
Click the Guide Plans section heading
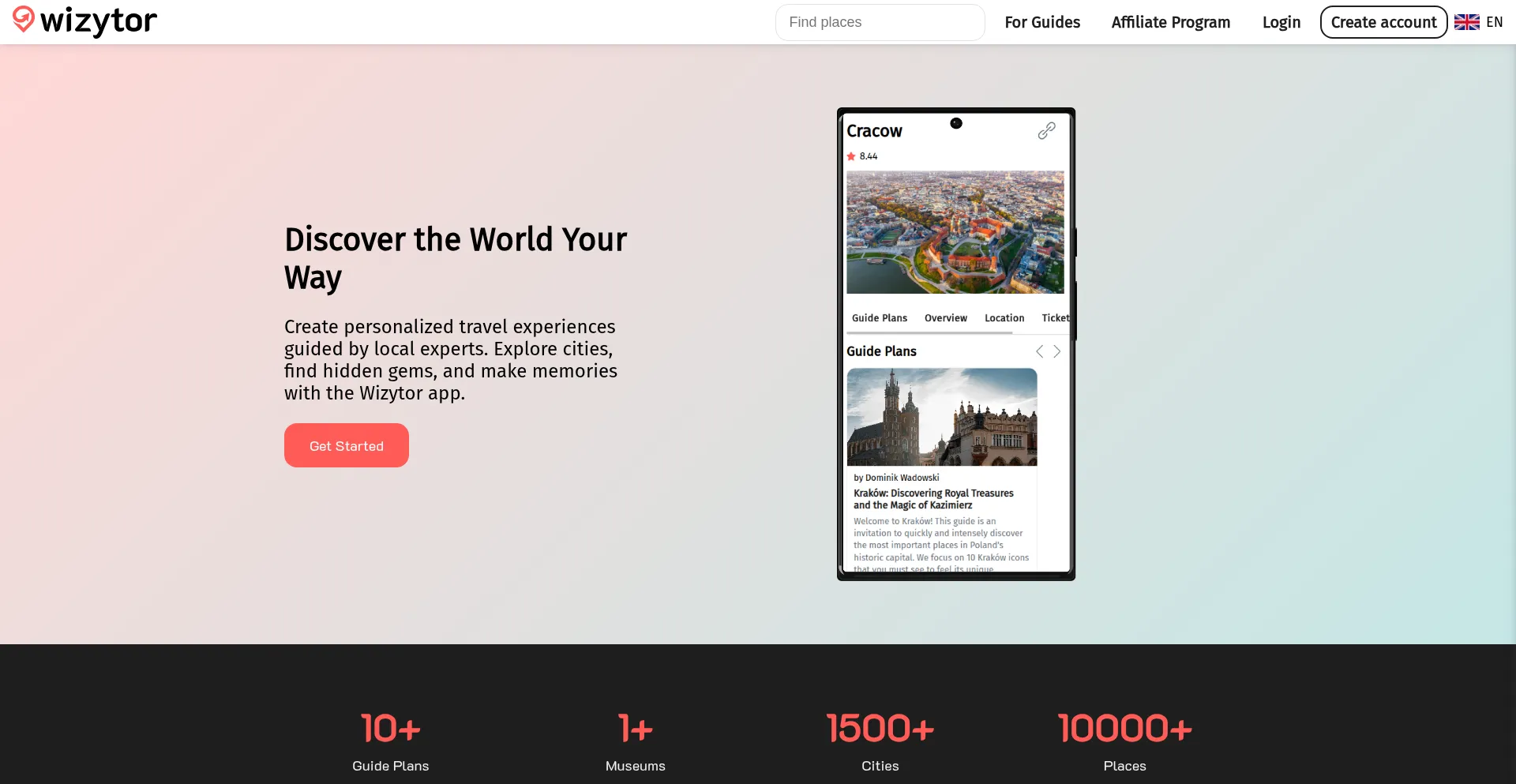pos(881,351)
